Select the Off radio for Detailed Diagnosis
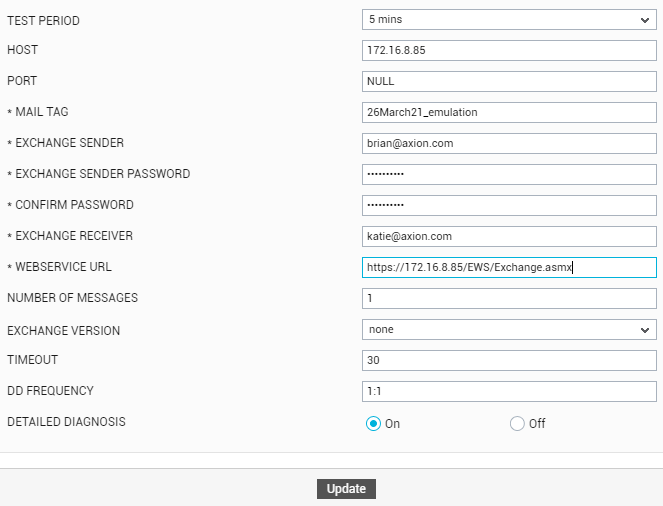 pyautogui.click(x=517, y=423)
